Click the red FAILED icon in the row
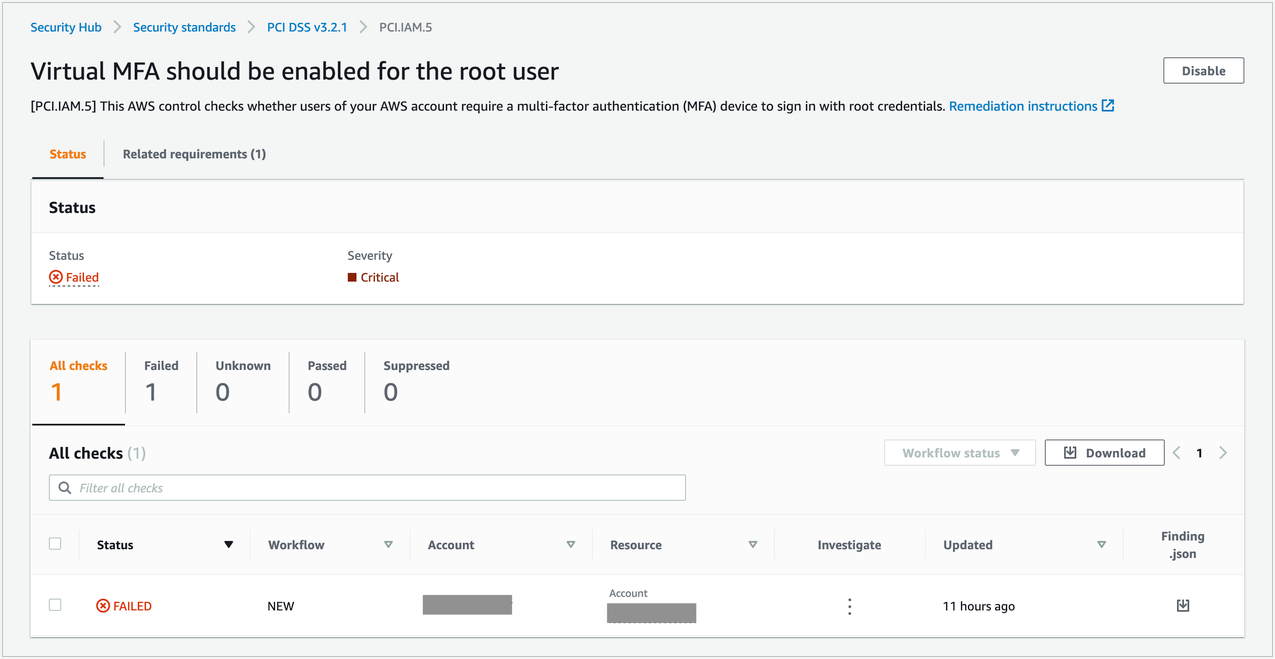The width and height of the screenshot is (1275, 659). click(x=101, y=605)
